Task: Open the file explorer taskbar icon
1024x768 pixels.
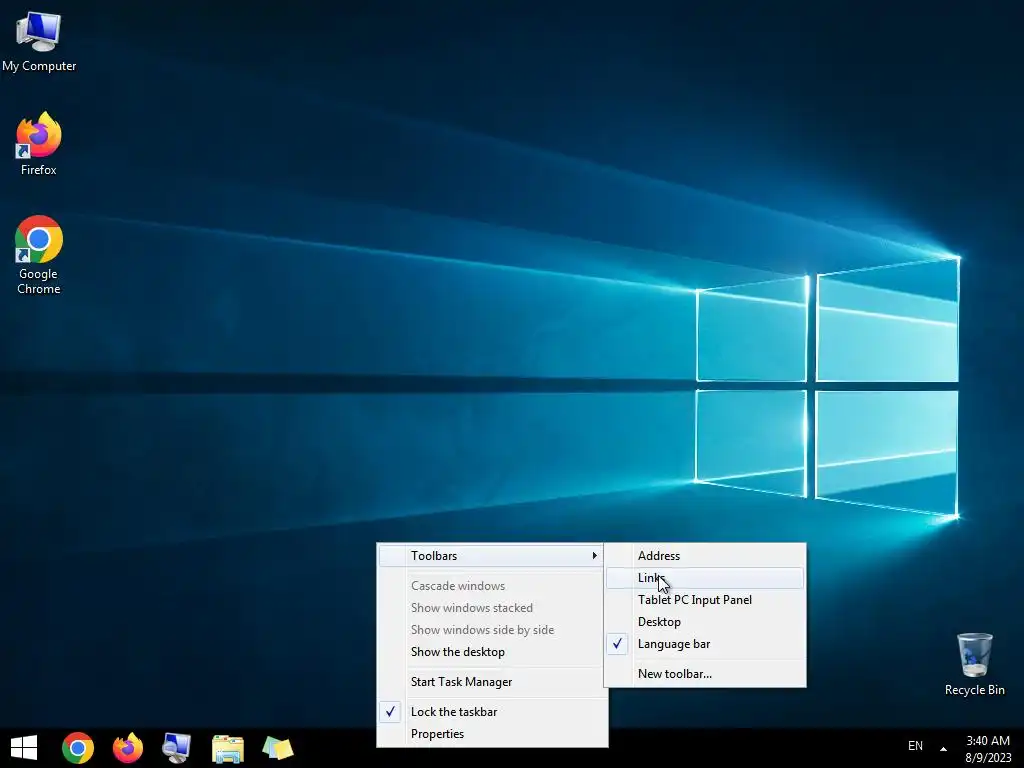Action: click(228, 748)
